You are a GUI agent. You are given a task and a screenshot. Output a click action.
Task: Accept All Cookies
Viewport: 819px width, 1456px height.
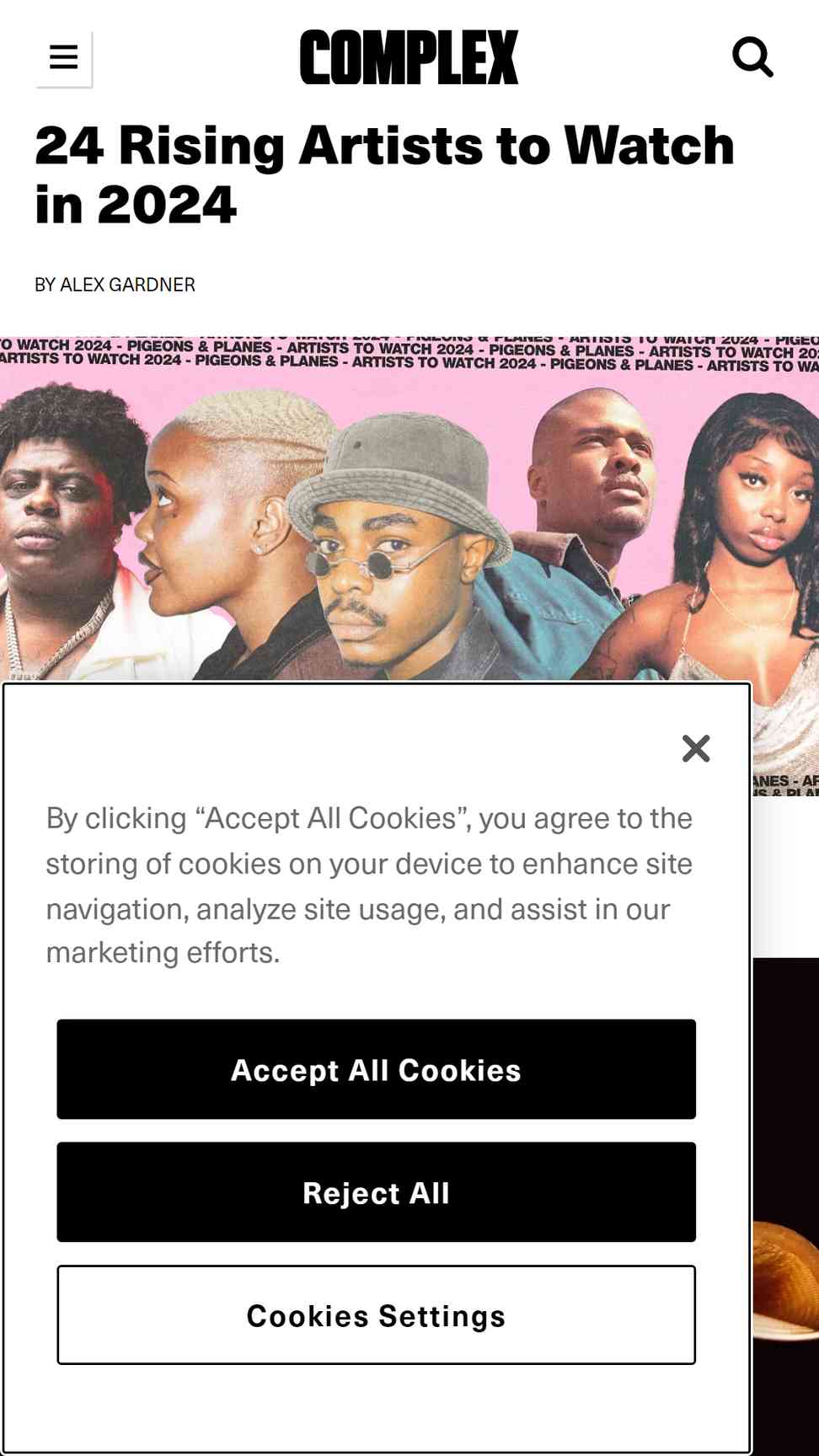377,1069
